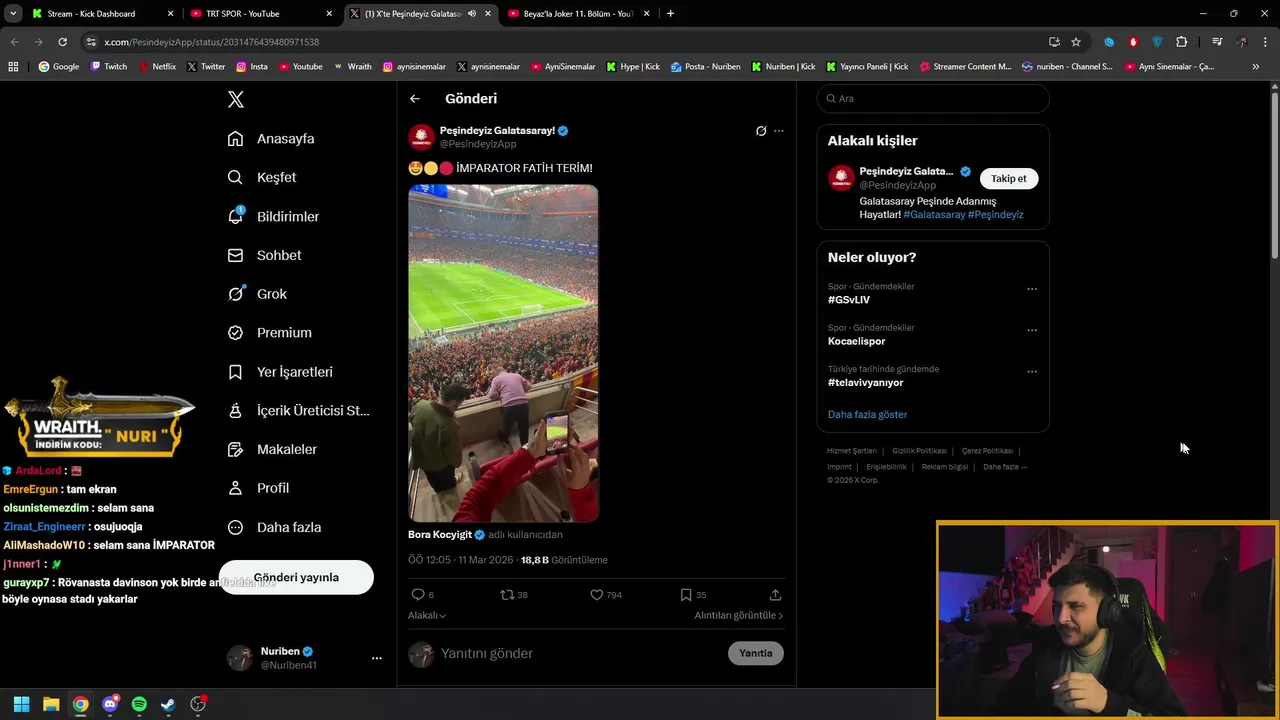Screen dimensions: 1280x720
Task: Like the post with 794 likes
Action: [x=605, y=595]
